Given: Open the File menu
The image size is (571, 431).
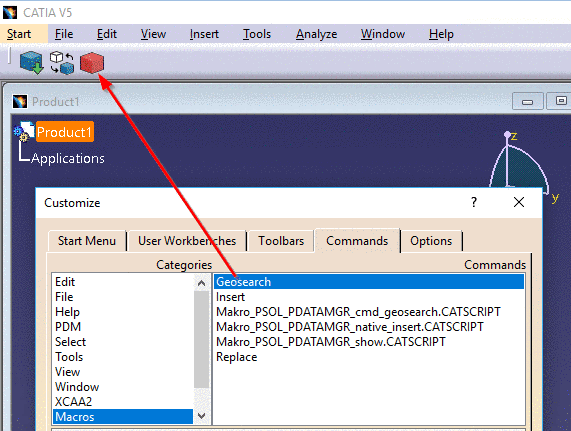Looking at the screenshot, I should click(x=64, y=34).
